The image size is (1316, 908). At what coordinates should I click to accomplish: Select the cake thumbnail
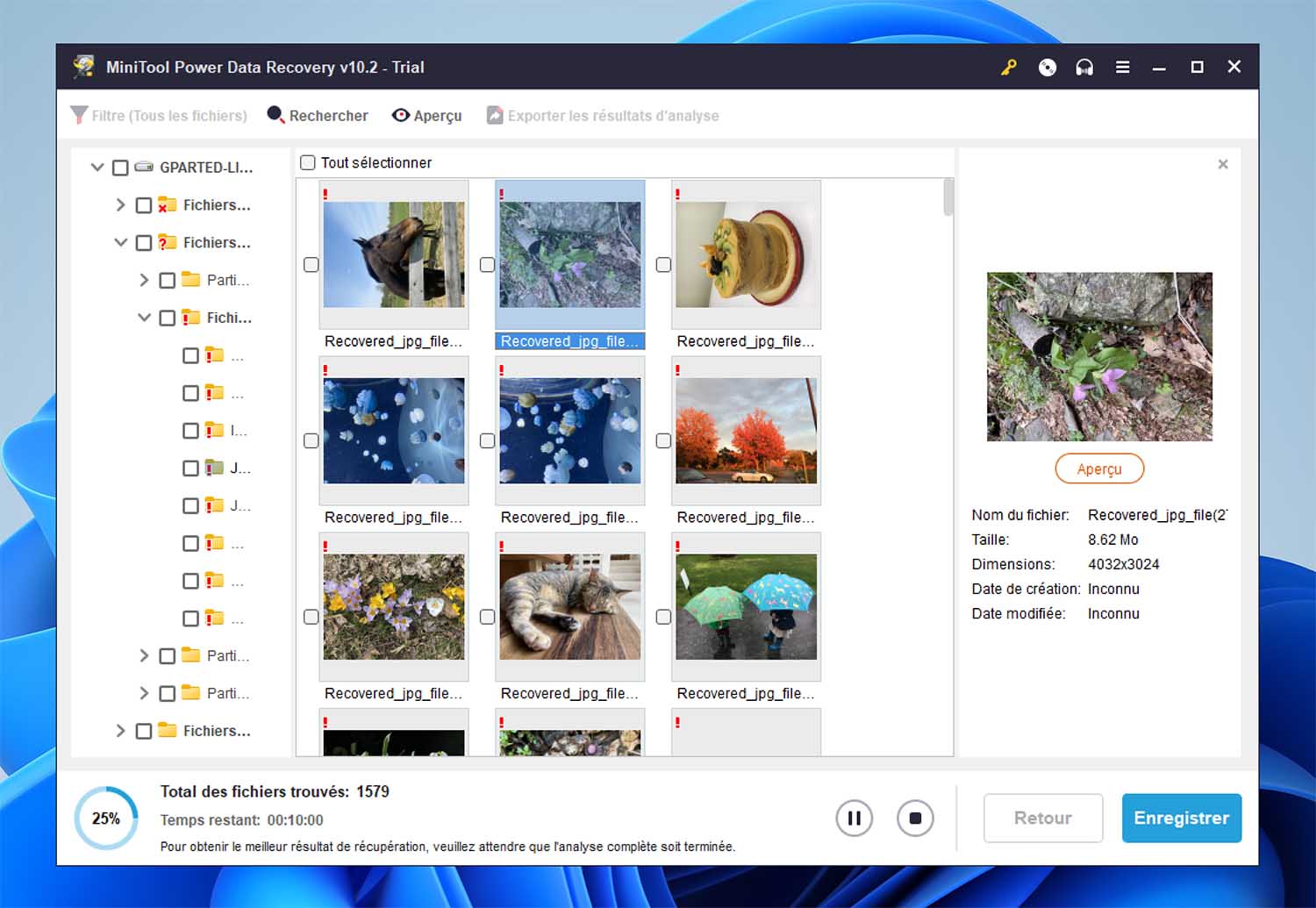[x=747, y=254]
